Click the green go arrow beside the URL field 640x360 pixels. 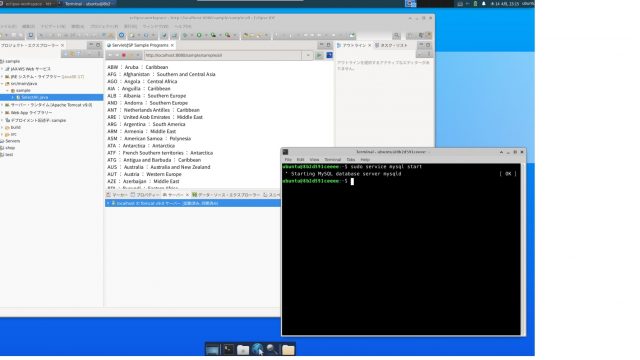coord(319,55)
